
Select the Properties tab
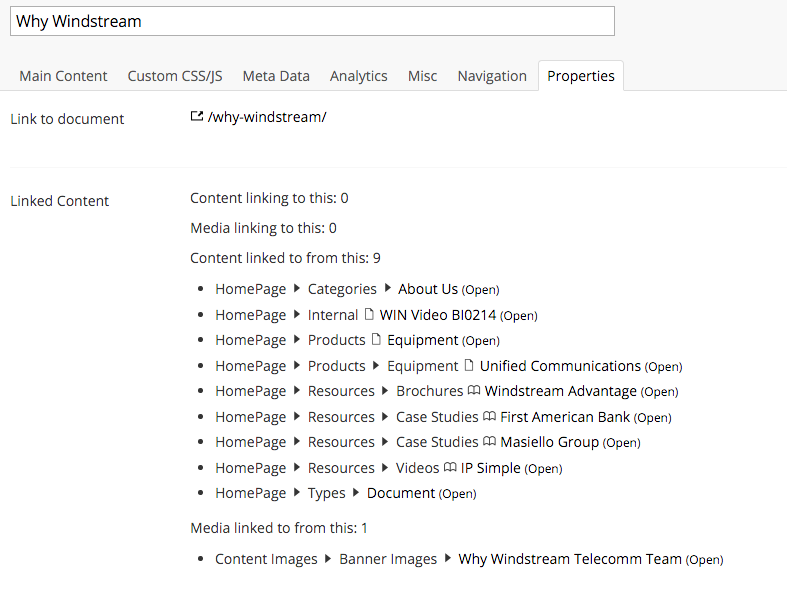[x=581, y=76]
